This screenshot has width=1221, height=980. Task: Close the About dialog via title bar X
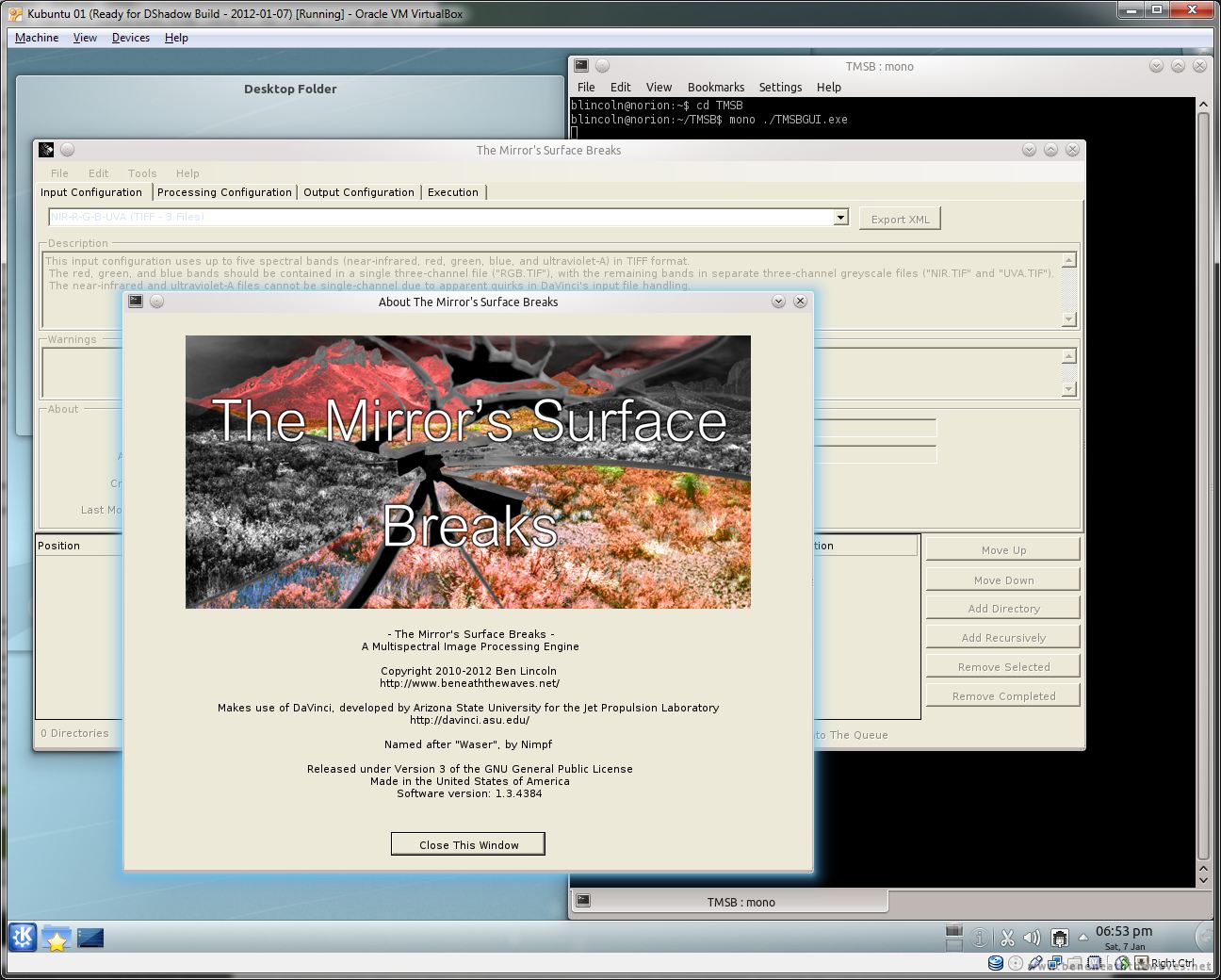point(800,302)
